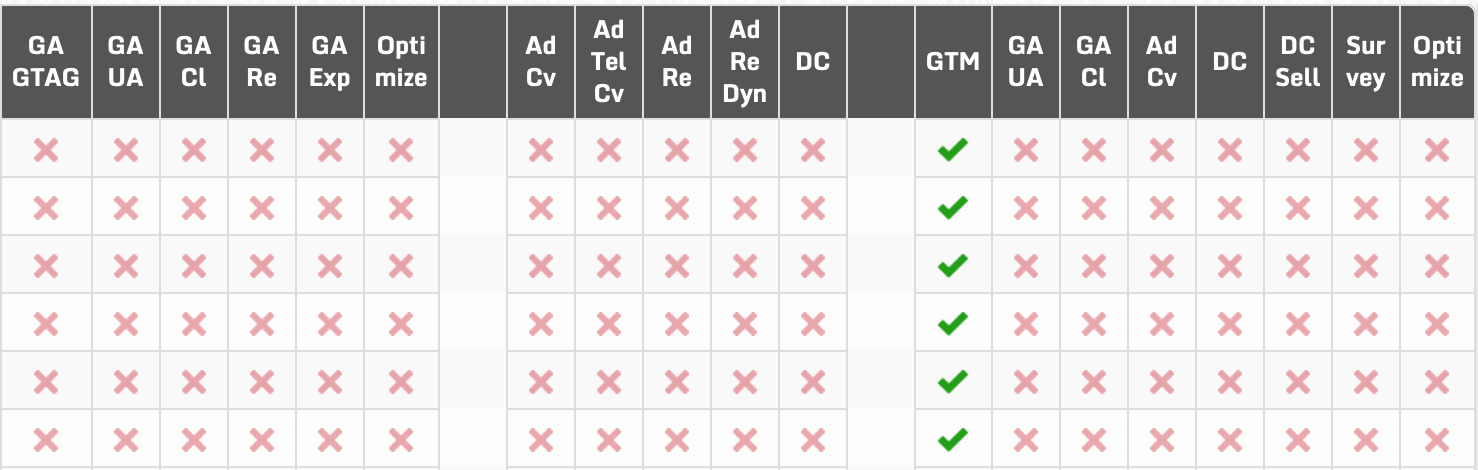The image size is (1478, 470).
Task: Select the DC Sell column header
Action: pyautogui.click(x=1298, y=62)
